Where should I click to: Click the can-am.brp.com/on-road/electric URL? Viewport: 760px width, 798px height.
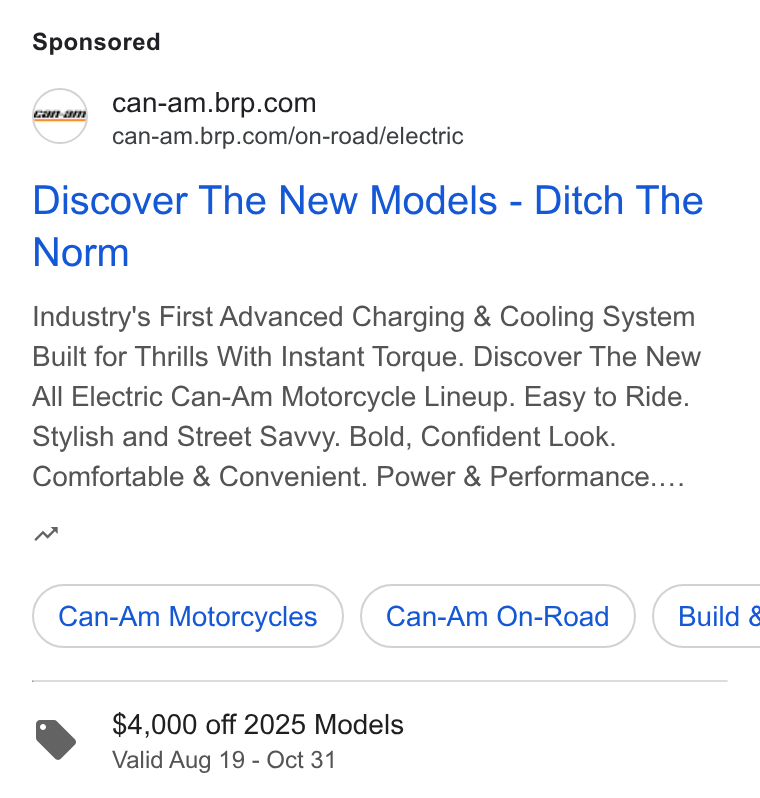(x=288, y=136)
